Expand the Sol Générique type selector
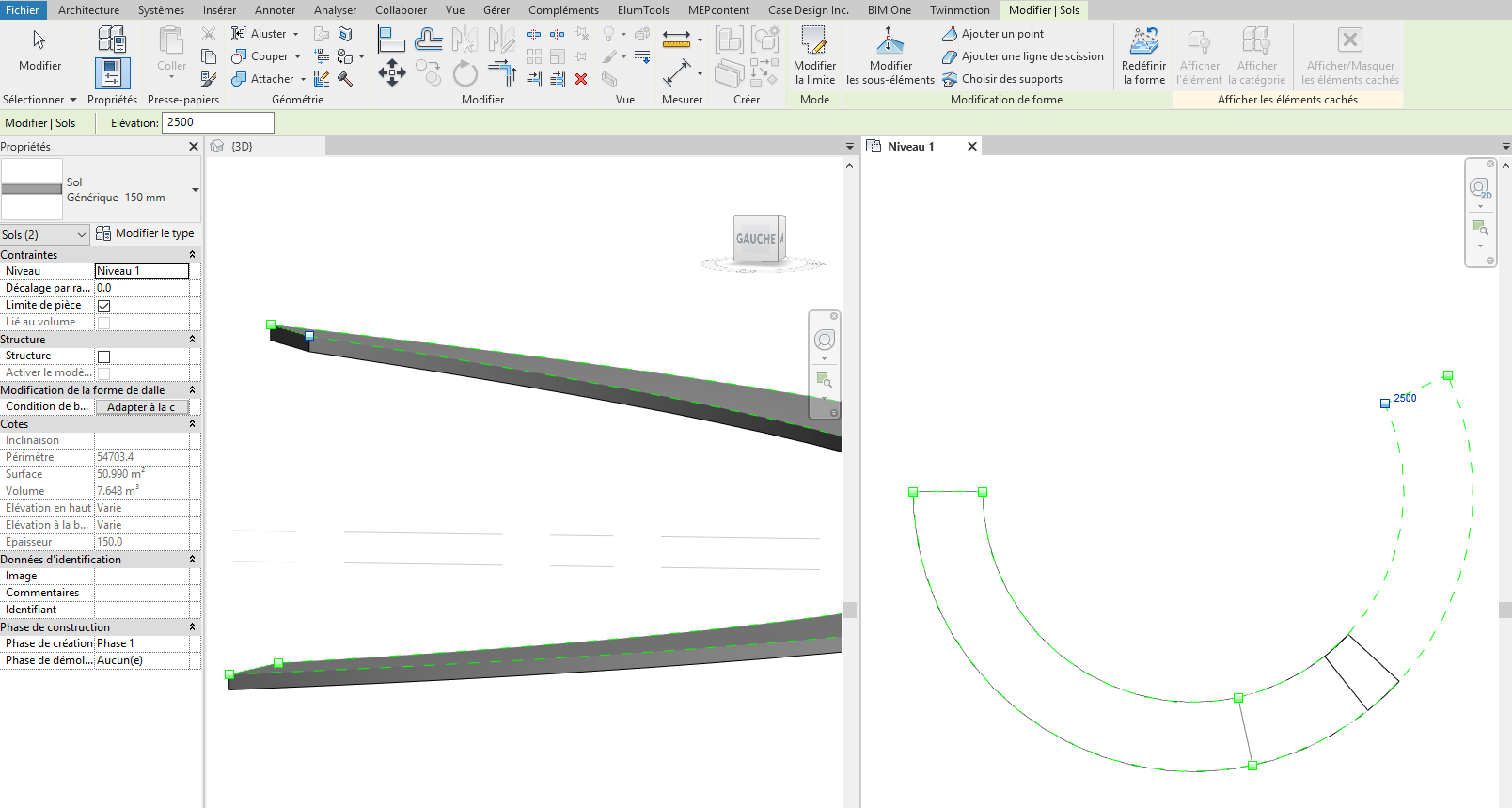Image resolution: width=1512 pixels, height=808 pixels. pyautogui.click(x=195, y=190)
